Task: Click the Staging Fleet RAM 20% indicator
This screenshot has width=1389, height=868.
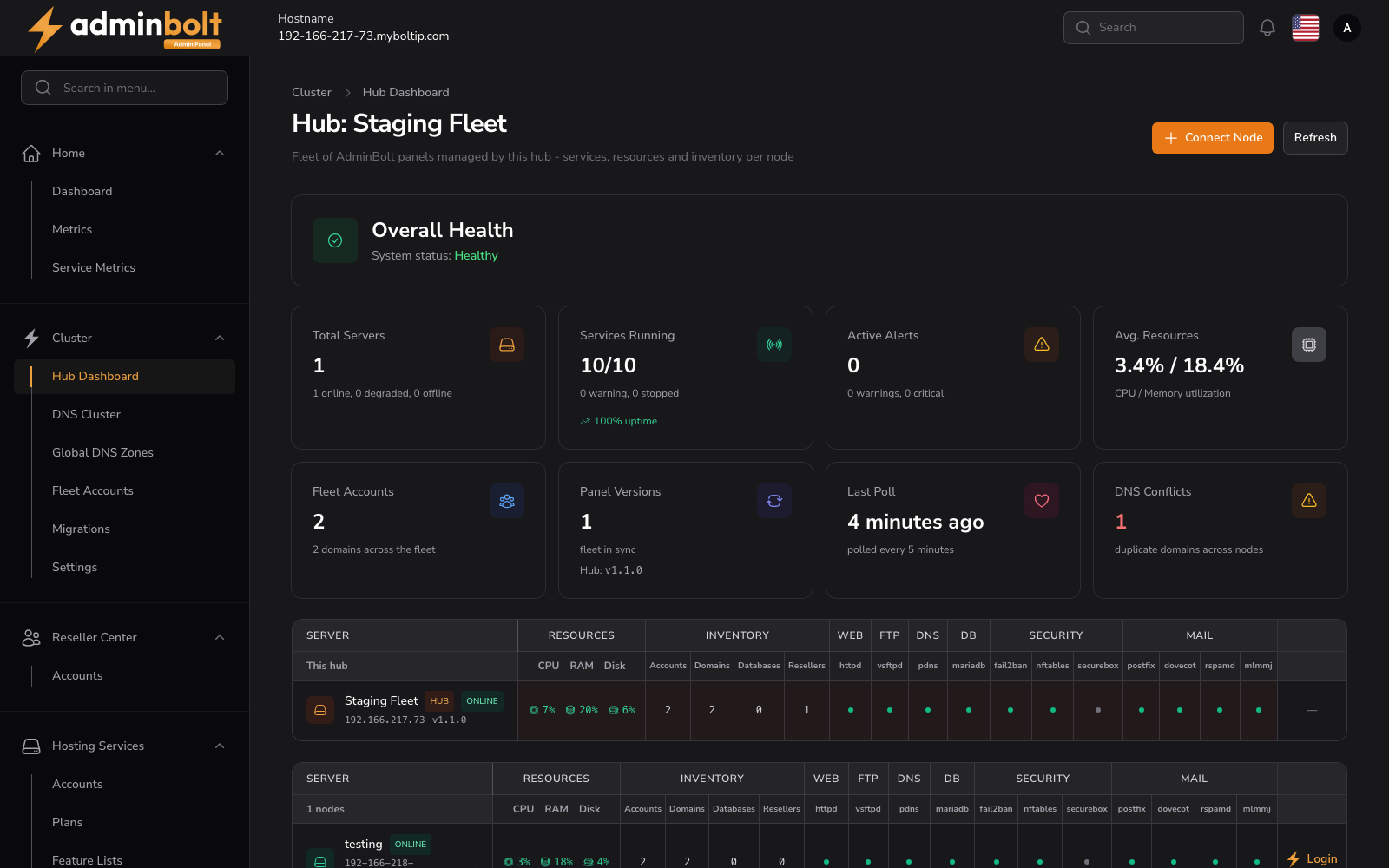Action: pyautogui.click(x=582, y=710)
